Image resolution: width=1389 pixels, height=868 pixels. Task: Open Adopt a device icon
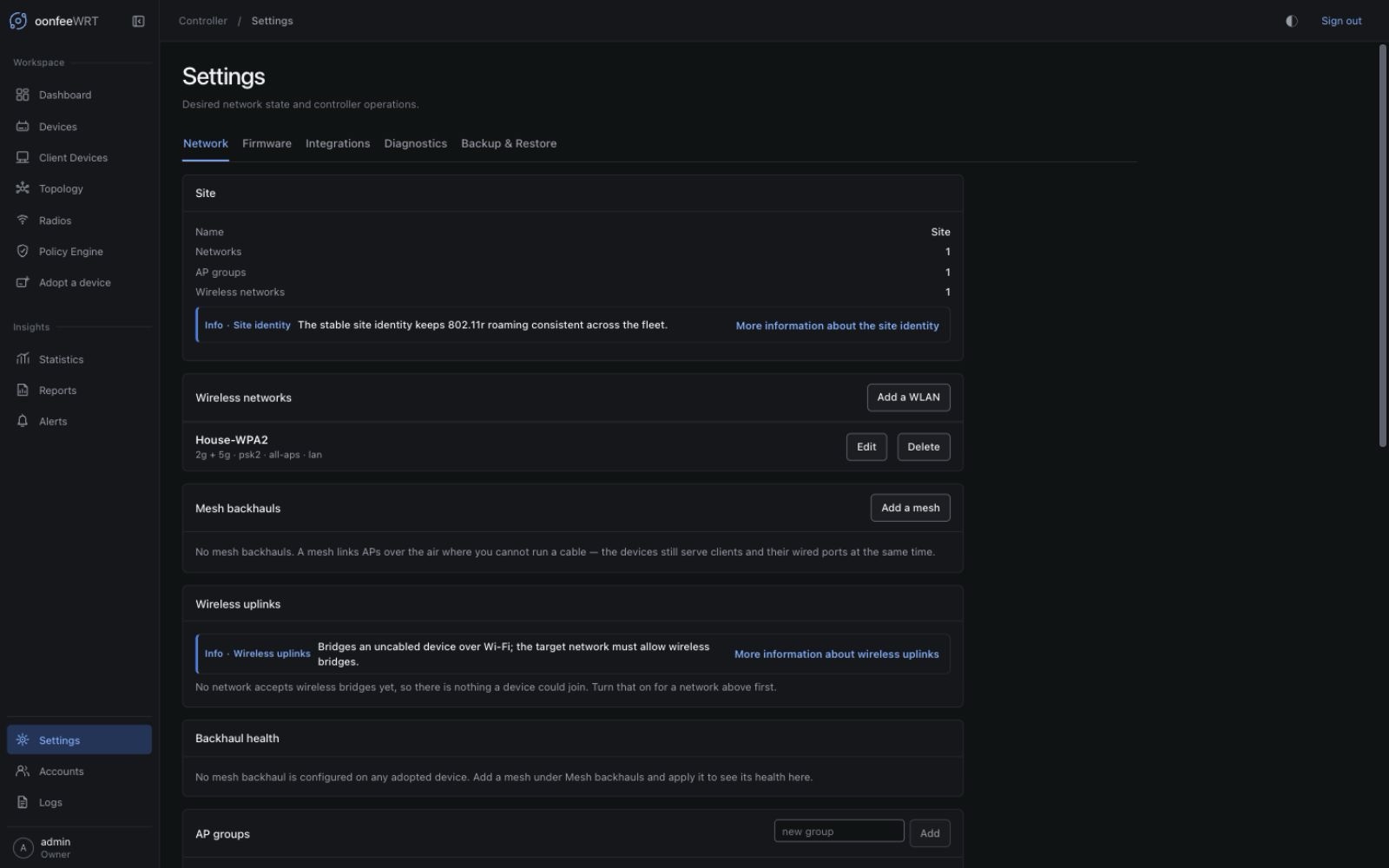(23, 283)
